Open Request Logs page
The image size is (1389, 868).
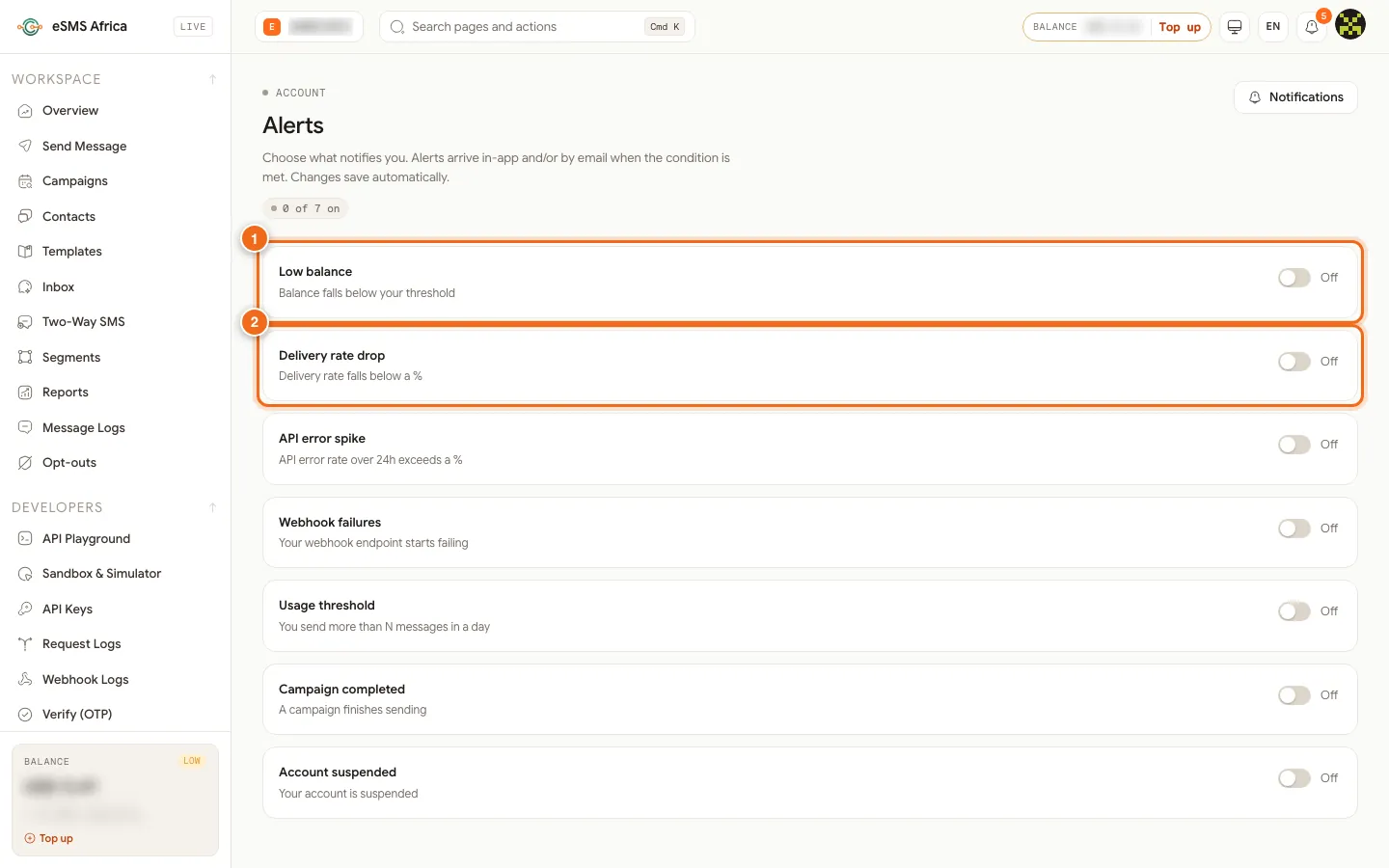pyautogui.click(x=115, y=644)
